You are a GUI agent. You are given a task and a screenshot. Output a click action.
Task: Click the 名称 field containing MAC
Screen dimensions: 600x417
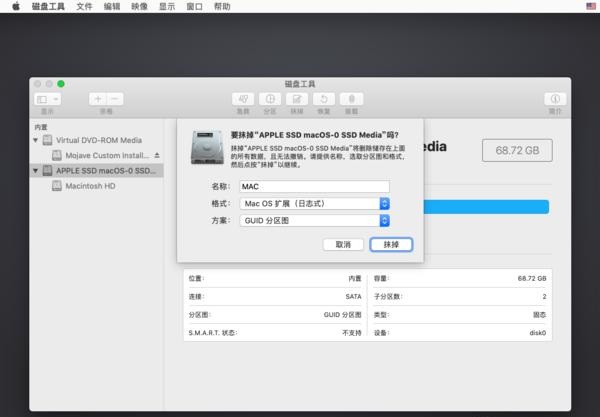(315, 187)
